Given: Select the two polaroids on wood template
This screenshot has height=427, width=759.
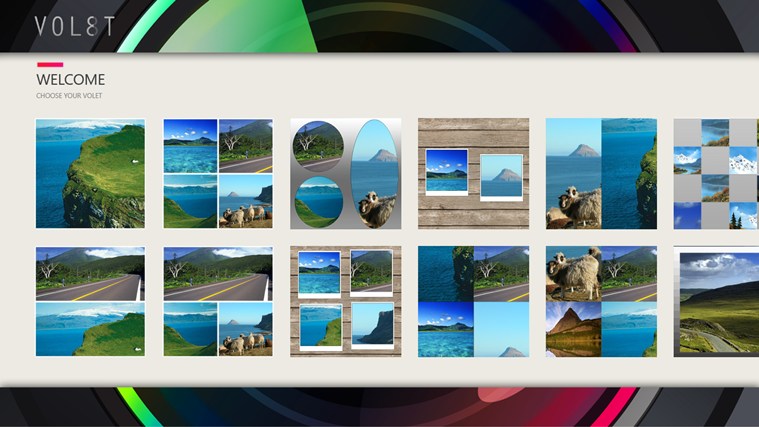Looking at the screenshot, I should point(473,173).
